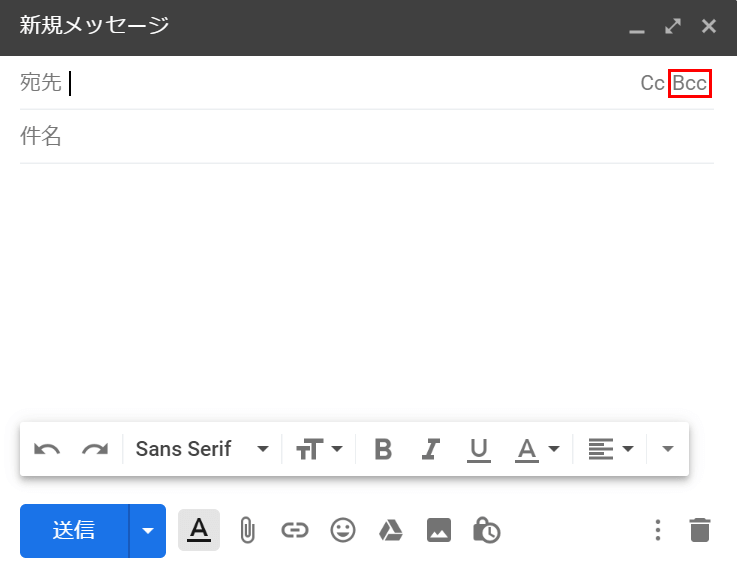Open more options three-dot menu
The width and height of the screenshot is (737, 575).
point(658,530)
